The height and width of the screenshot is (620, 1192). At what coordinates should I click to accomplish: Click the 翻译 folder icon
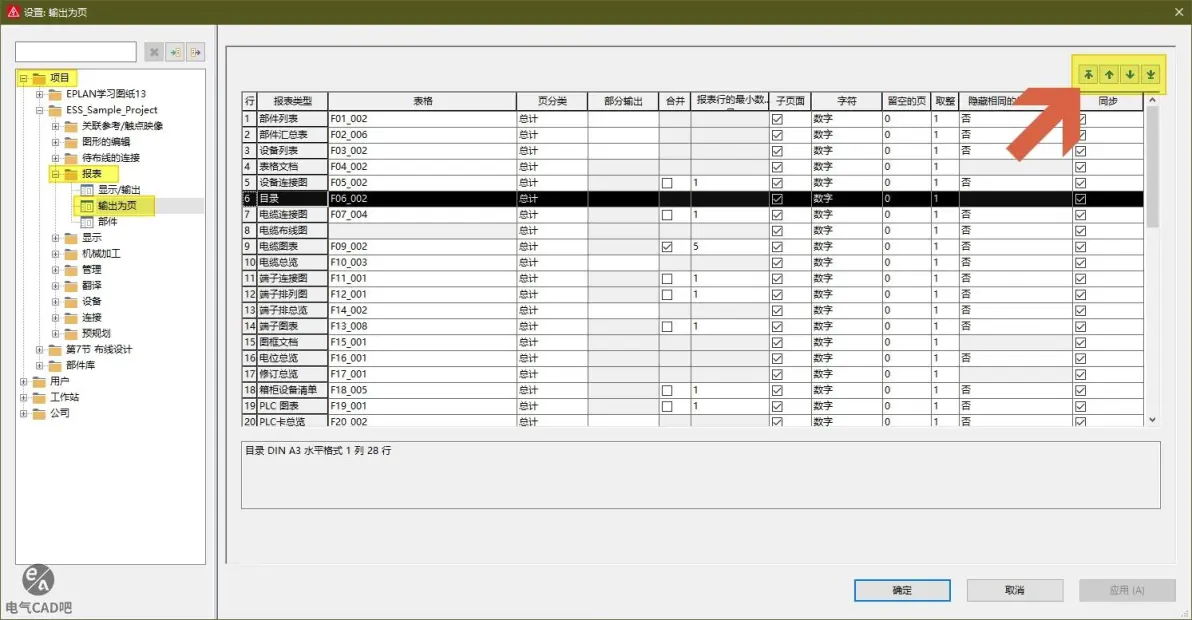click(x=71, y=286)
